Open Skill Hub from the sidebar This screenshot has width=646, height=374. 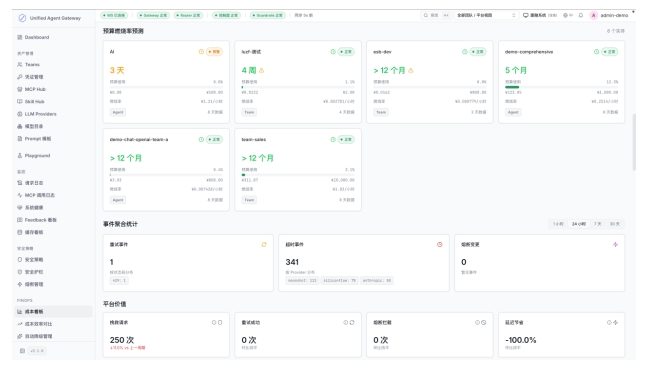tap(54, 101)
